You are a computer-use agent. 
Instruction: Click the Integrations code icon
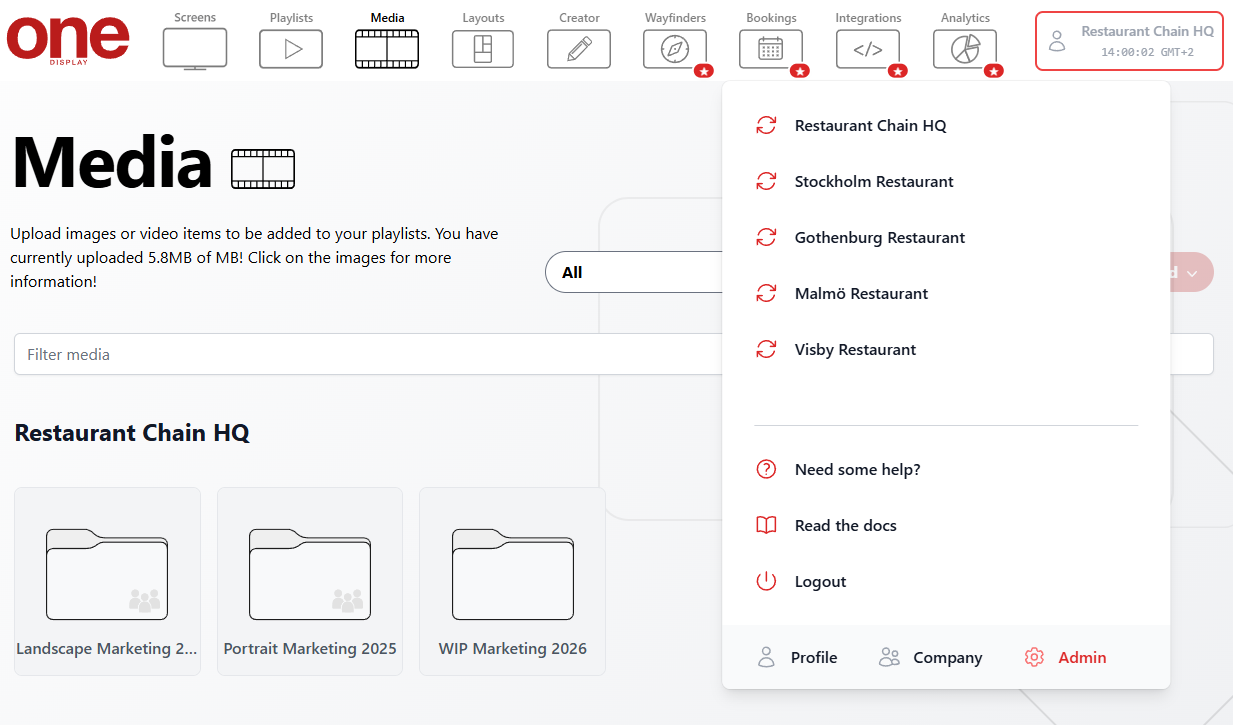coord(867,46)
